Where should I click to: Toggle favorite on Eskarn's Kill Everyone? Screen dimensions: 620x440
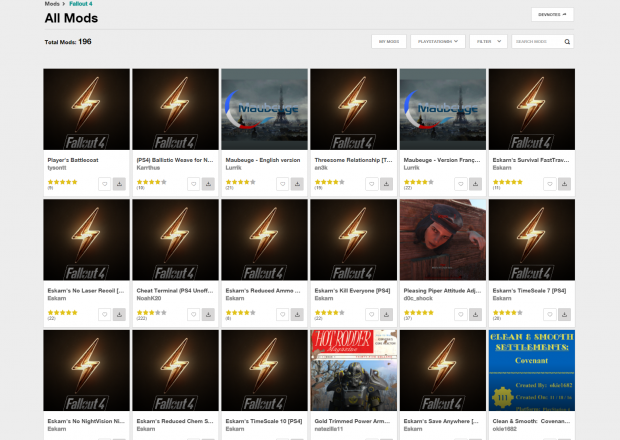372,314
